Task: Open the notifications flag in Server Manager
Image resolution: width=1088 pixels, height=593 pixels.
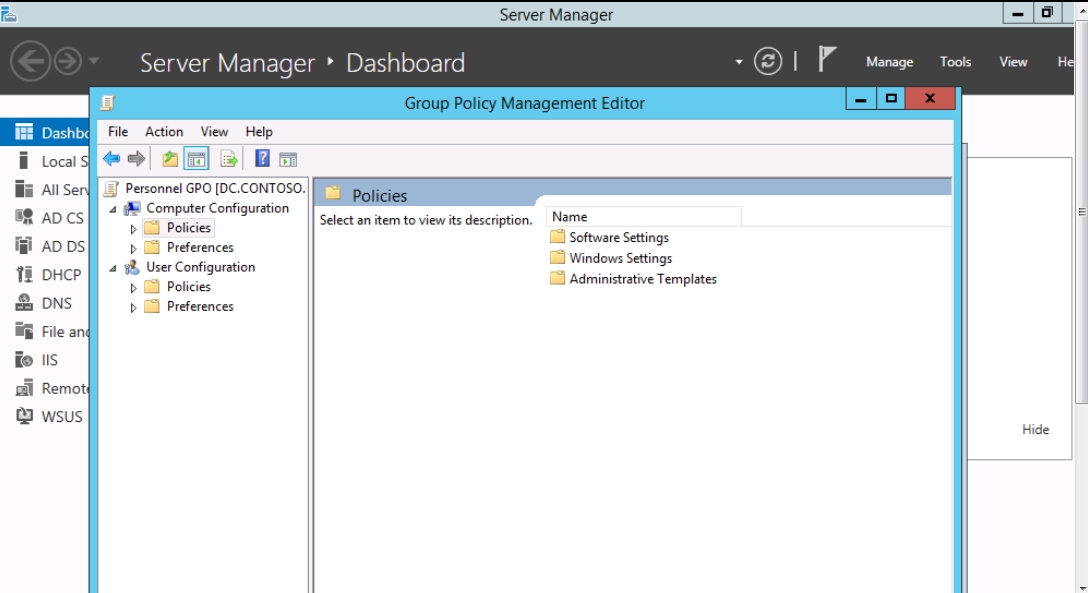Action: [826, 60]
